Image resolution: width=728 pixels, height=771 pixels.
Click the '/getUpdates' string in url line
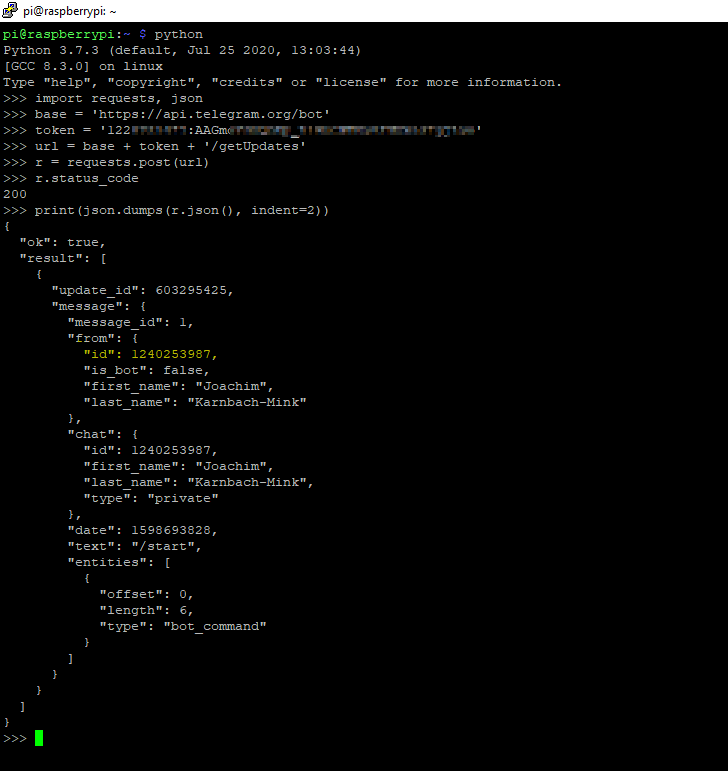pos(254,147)
